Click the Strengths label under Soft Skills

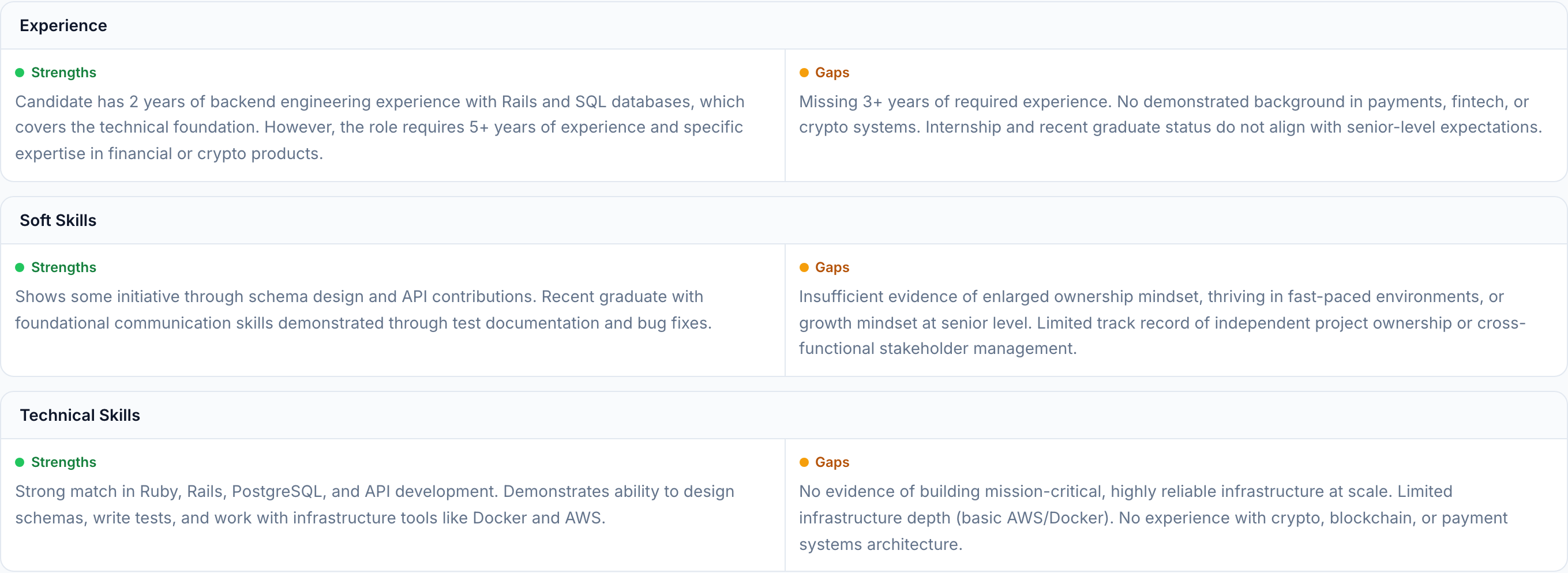(63, 267)
